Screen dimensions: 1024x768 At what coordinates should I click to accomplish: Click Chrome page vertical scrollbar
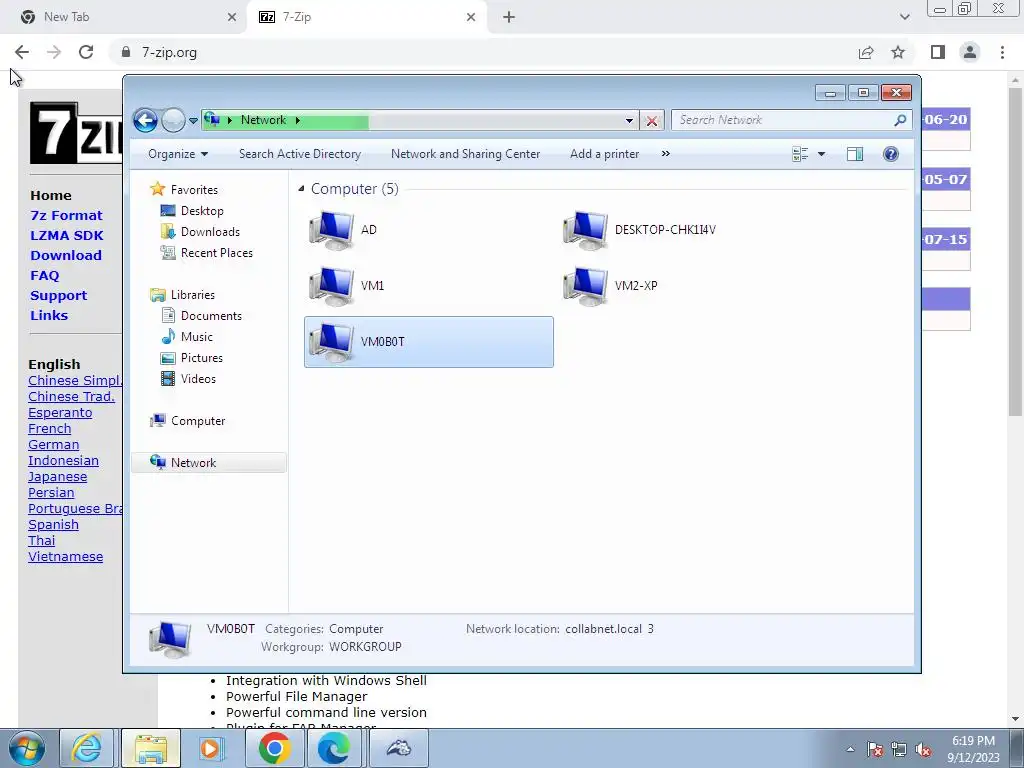coord(1015,251)
